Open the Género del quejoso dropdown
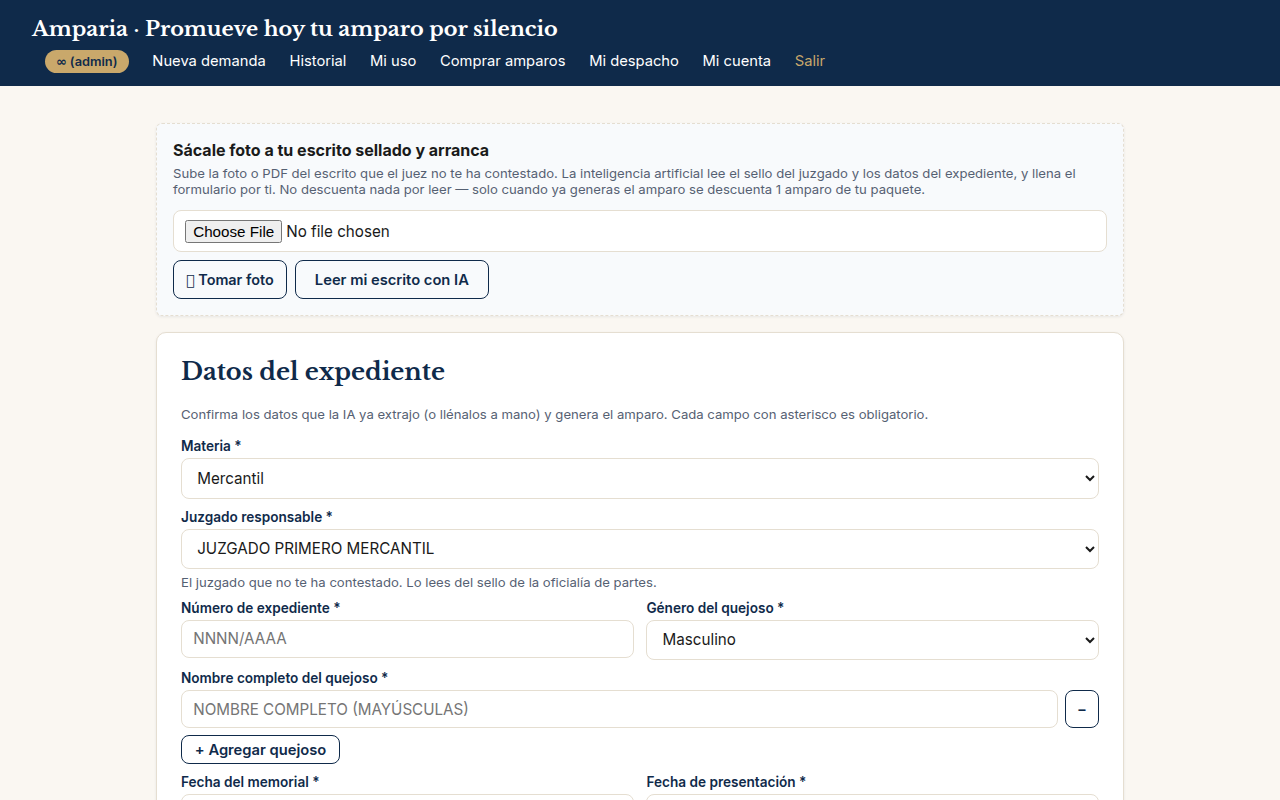 coord(872,640)
